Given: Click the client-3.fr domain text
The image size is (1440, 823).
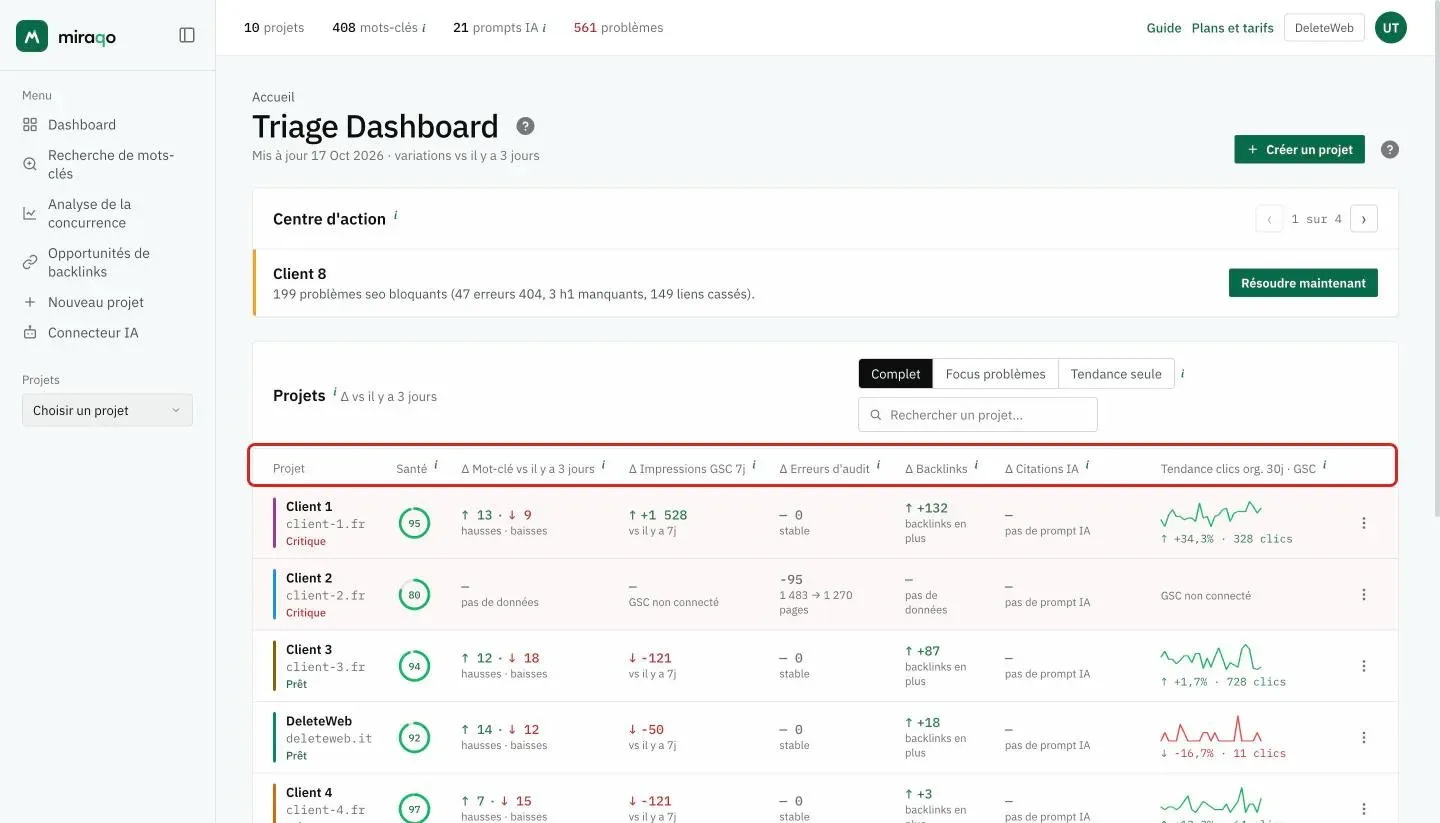Looking at the screenshot, I should click(x=326, y=667).
